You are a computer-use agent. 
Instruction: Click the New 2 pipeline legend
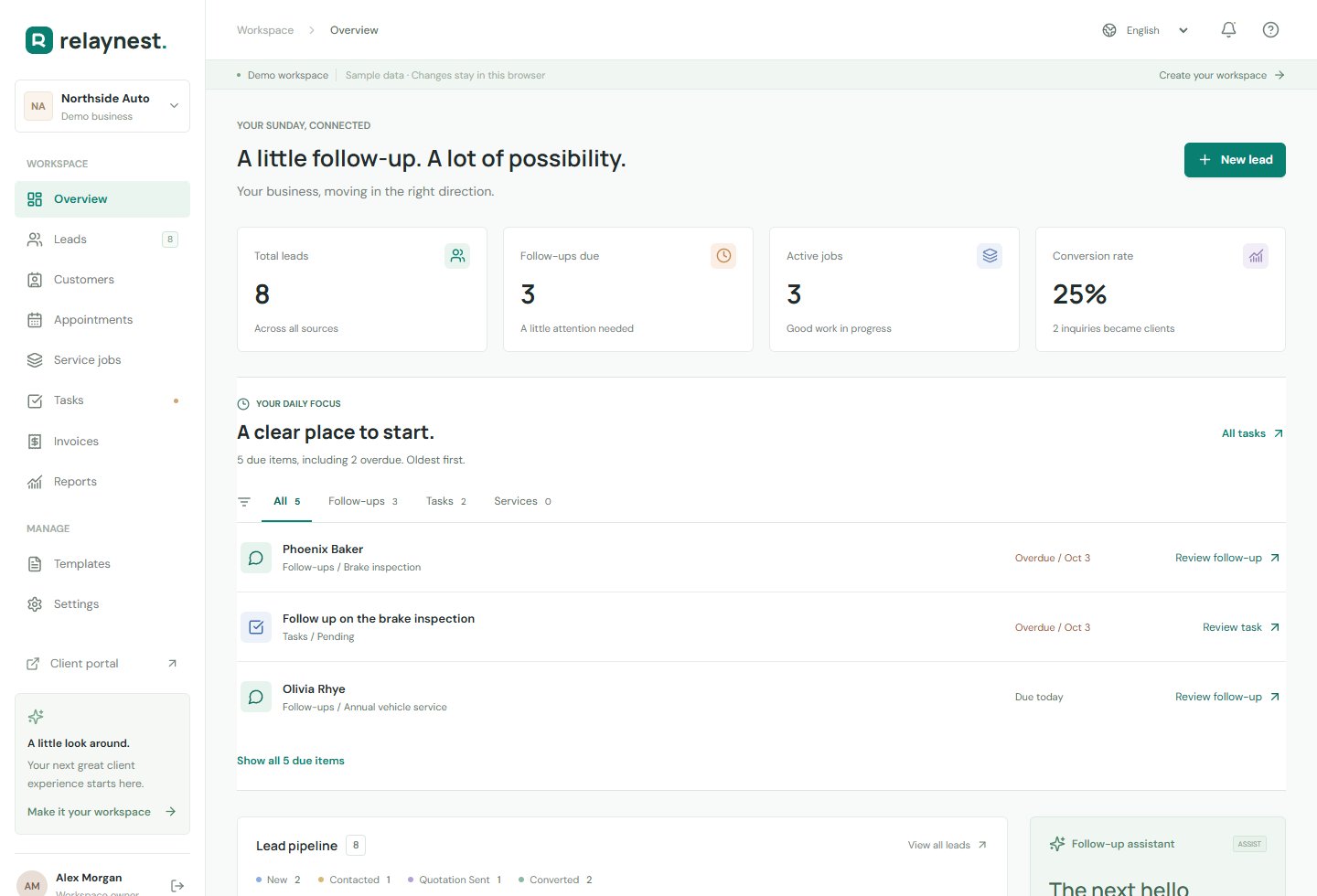[x=278, y=880]
